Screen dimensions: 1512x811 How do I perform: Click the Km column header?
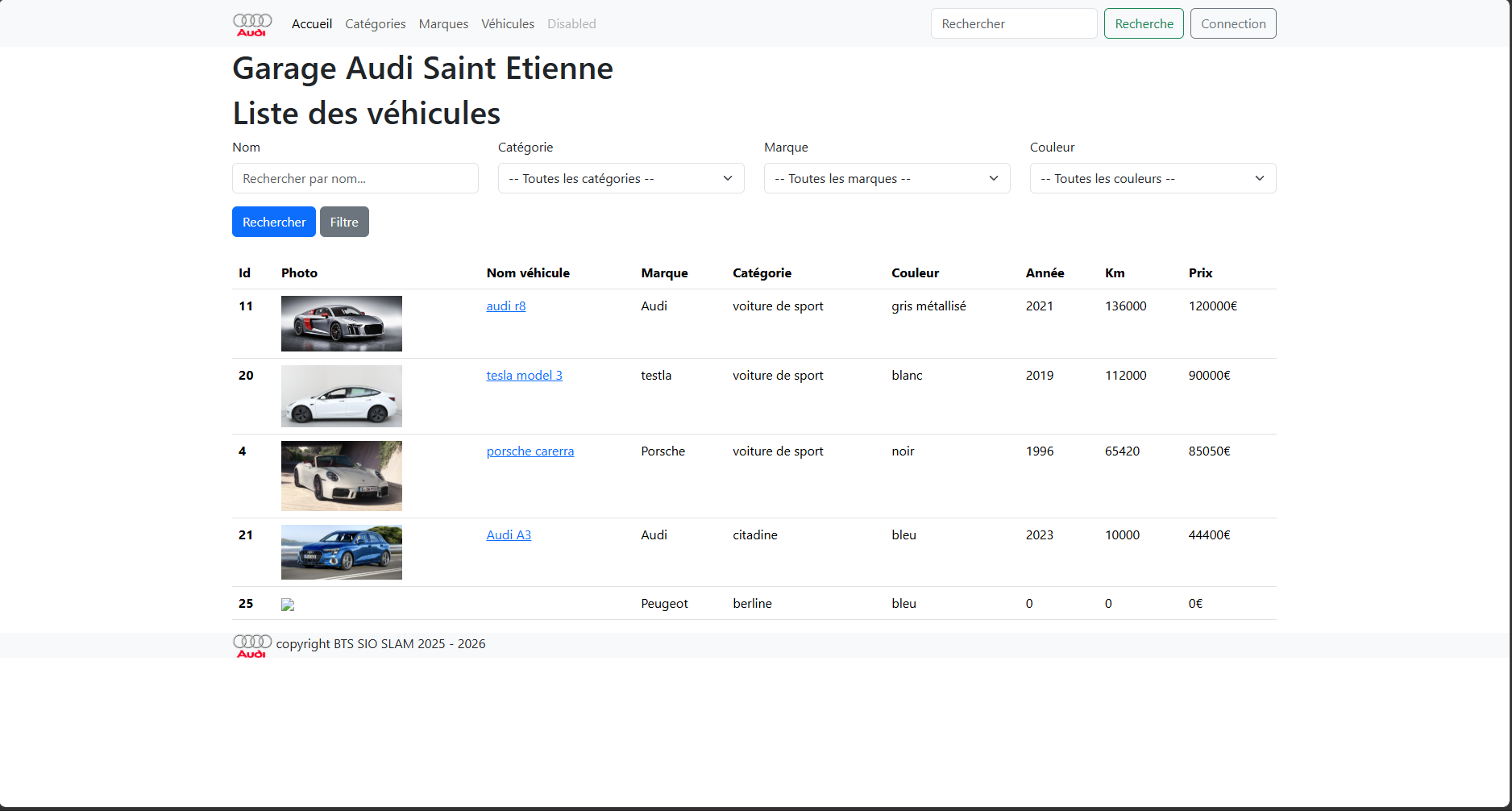(1115, 273)
